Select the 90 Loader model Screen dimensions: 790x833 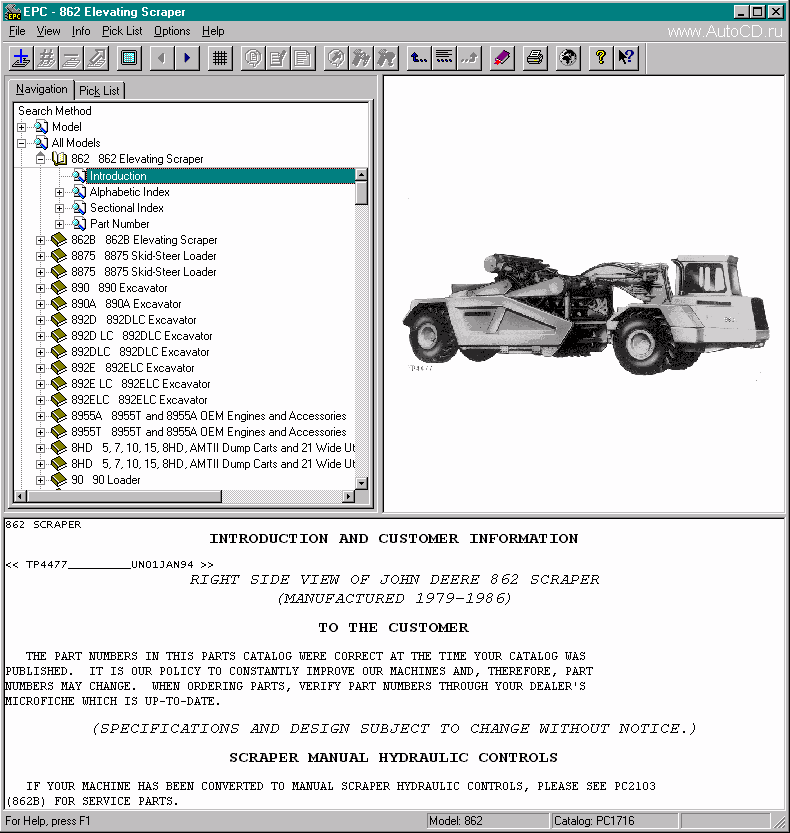coord(106,480)
